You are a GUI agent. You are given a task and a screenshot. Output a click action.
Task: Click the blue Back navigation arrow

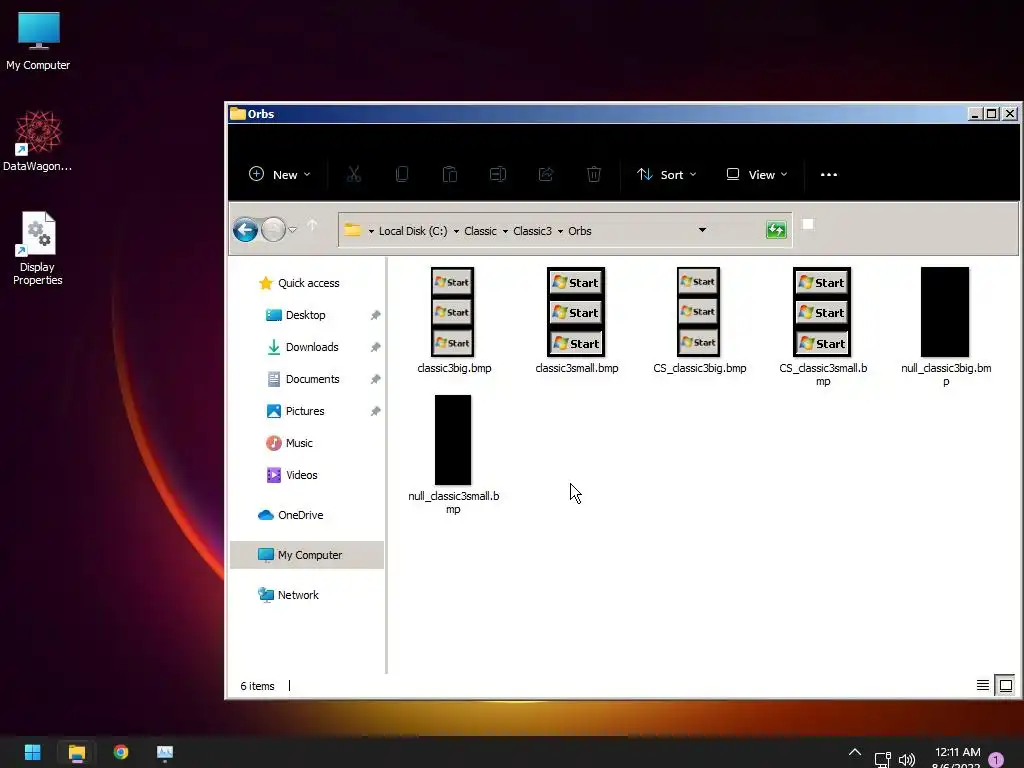tap(246, 230)
